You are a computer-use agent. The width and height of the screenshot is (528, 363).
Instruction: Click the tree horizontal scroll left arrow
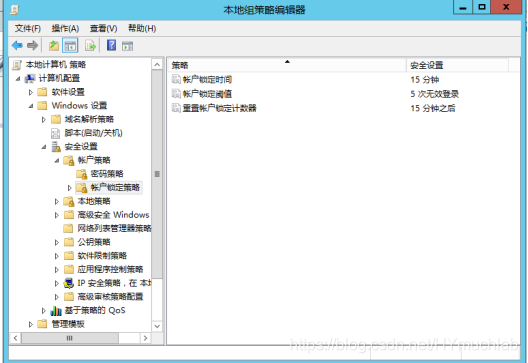(15, 338)
